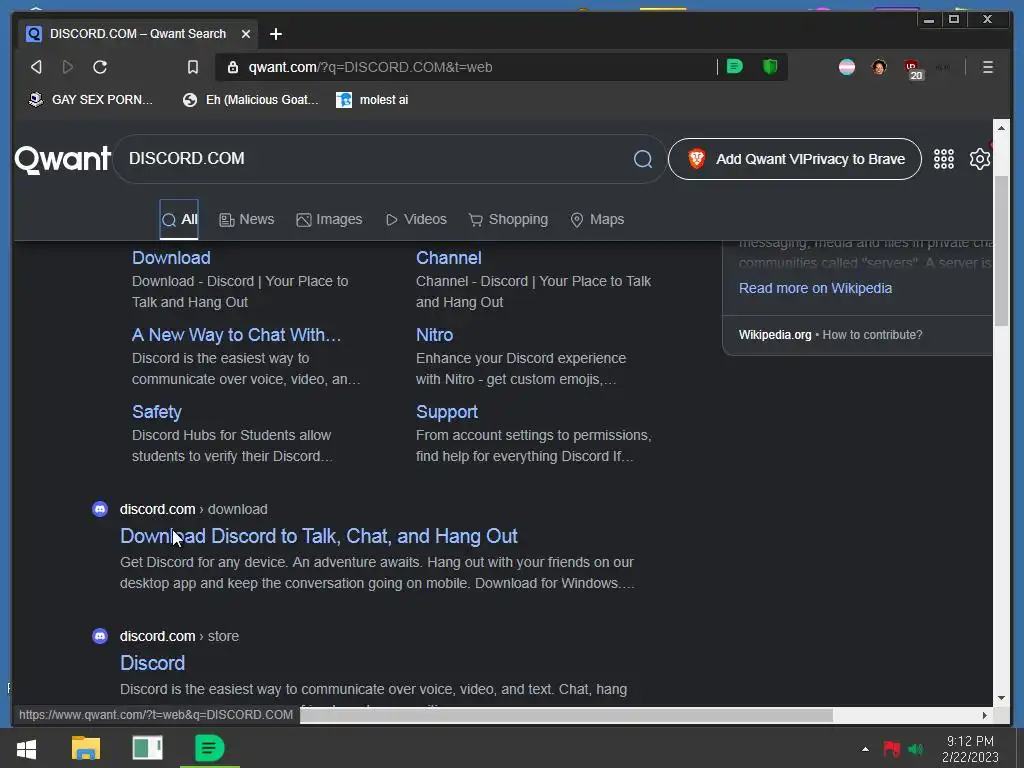Bookmark this page using the bookmark icon
The width and height of the screenshot is (1024, 768).
(x=193, y=67)
